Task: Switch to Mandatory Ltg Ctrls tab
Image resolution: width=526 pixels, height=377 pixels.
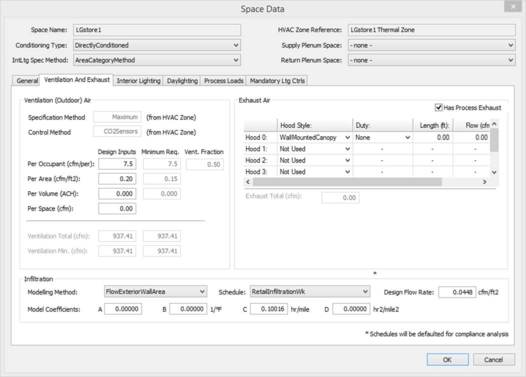Action: click(x=277, y=80)
